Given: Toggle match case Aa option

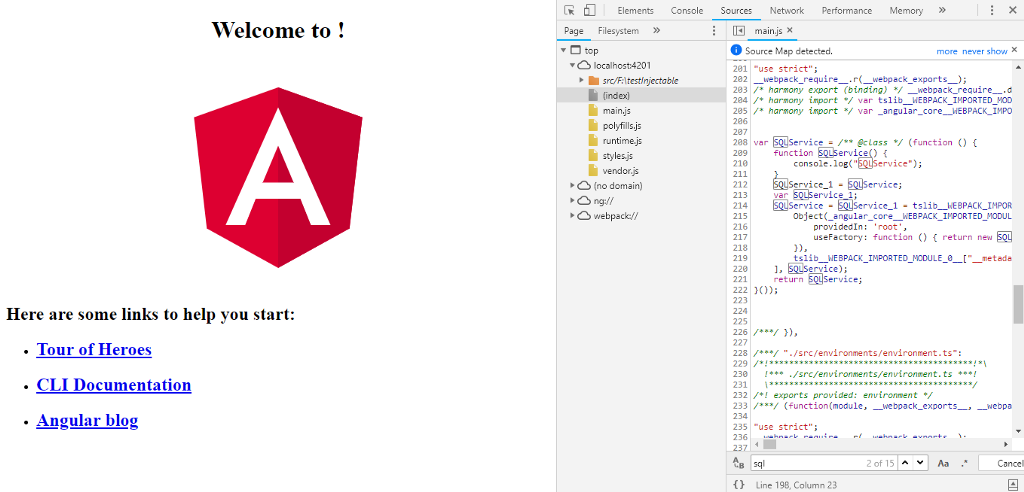Looking at the screenshot, I should [x=943, y=463].
